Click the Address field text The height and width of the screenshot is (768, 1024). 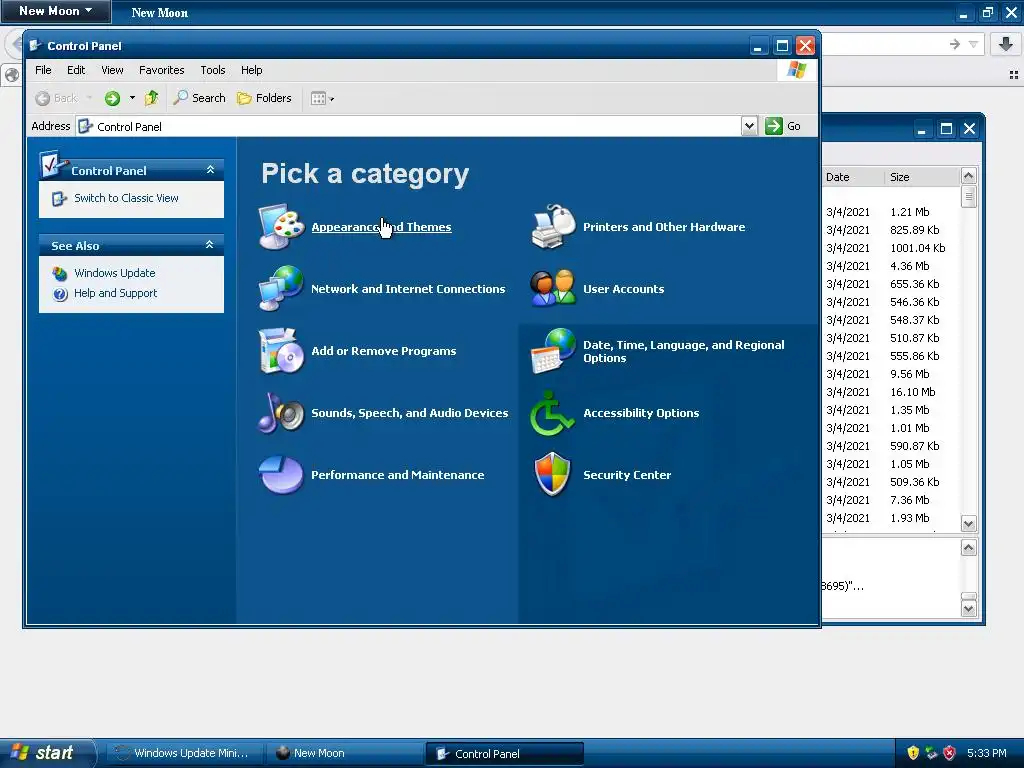coord(129,127)
